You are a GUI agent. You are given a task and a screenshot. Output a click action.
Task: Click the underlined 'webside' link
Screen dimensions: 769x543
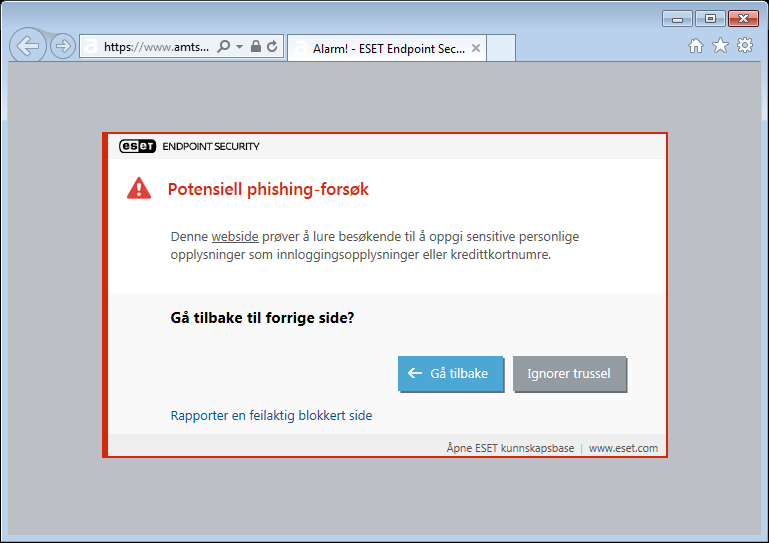(235, 236)
